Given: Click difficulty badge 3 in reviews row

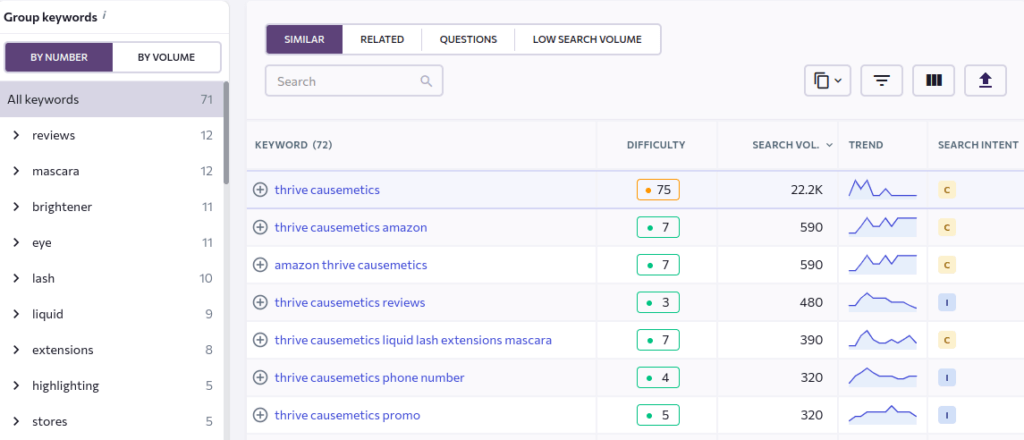Looking at the screenshot, I should point(658,303).
